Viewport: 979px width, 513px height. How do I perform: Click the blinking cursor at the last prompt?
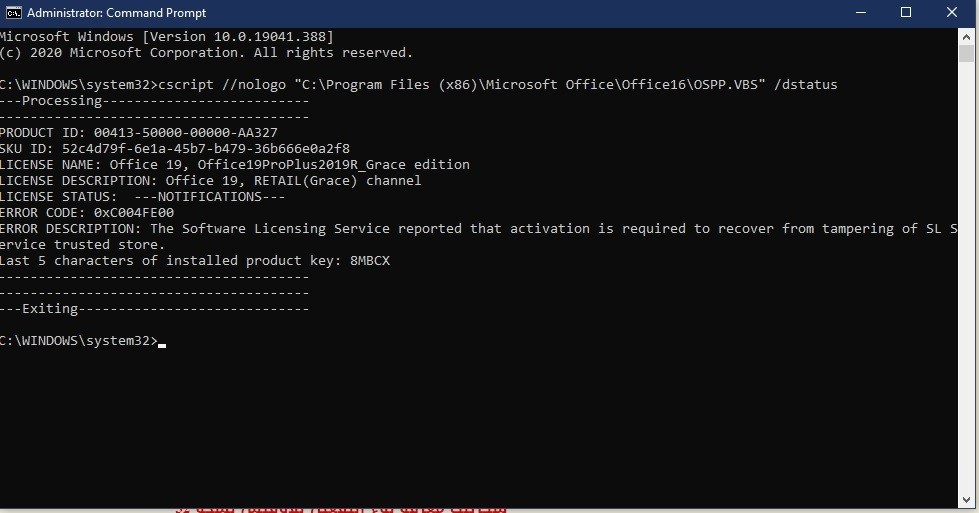click(x=162, y=344)
